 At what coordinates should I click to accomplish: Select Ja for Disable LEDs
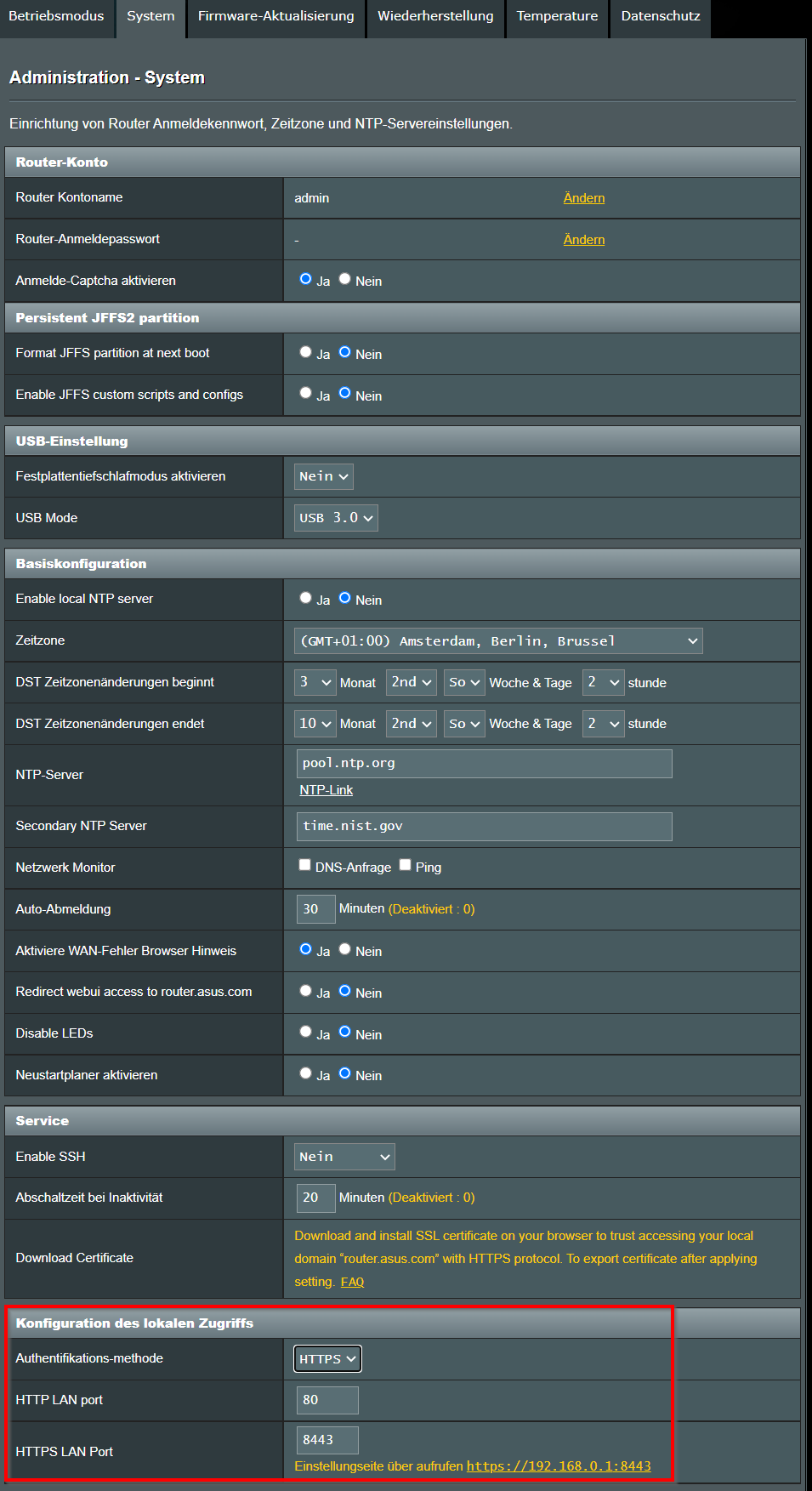pos(305,1032)
